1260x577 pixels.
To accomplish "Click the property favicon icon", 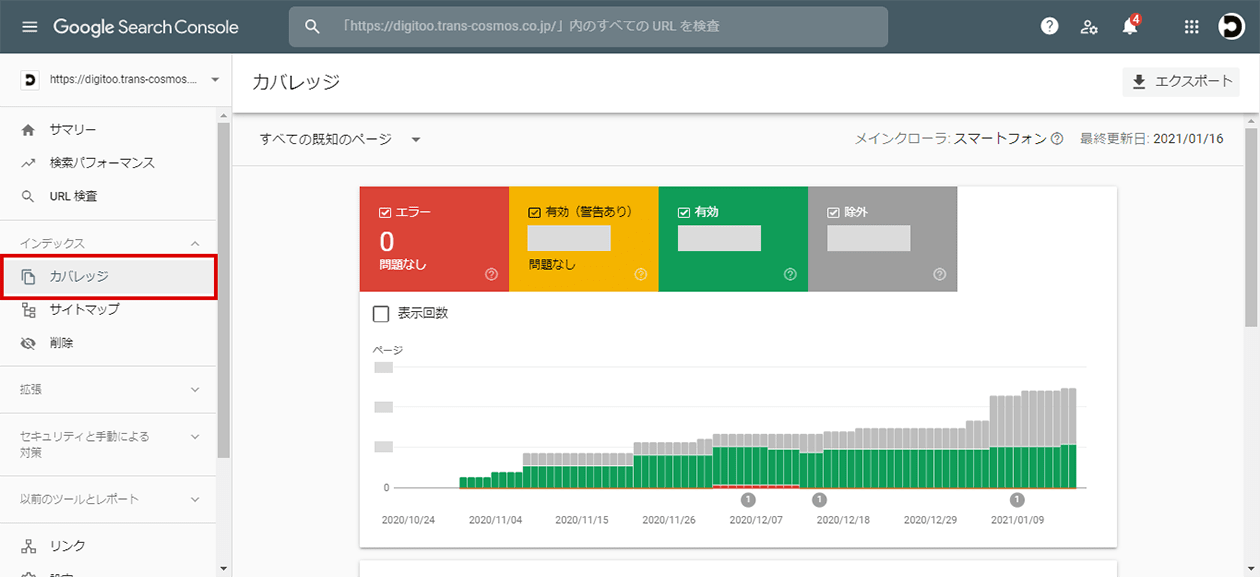I will coord(30,79).
